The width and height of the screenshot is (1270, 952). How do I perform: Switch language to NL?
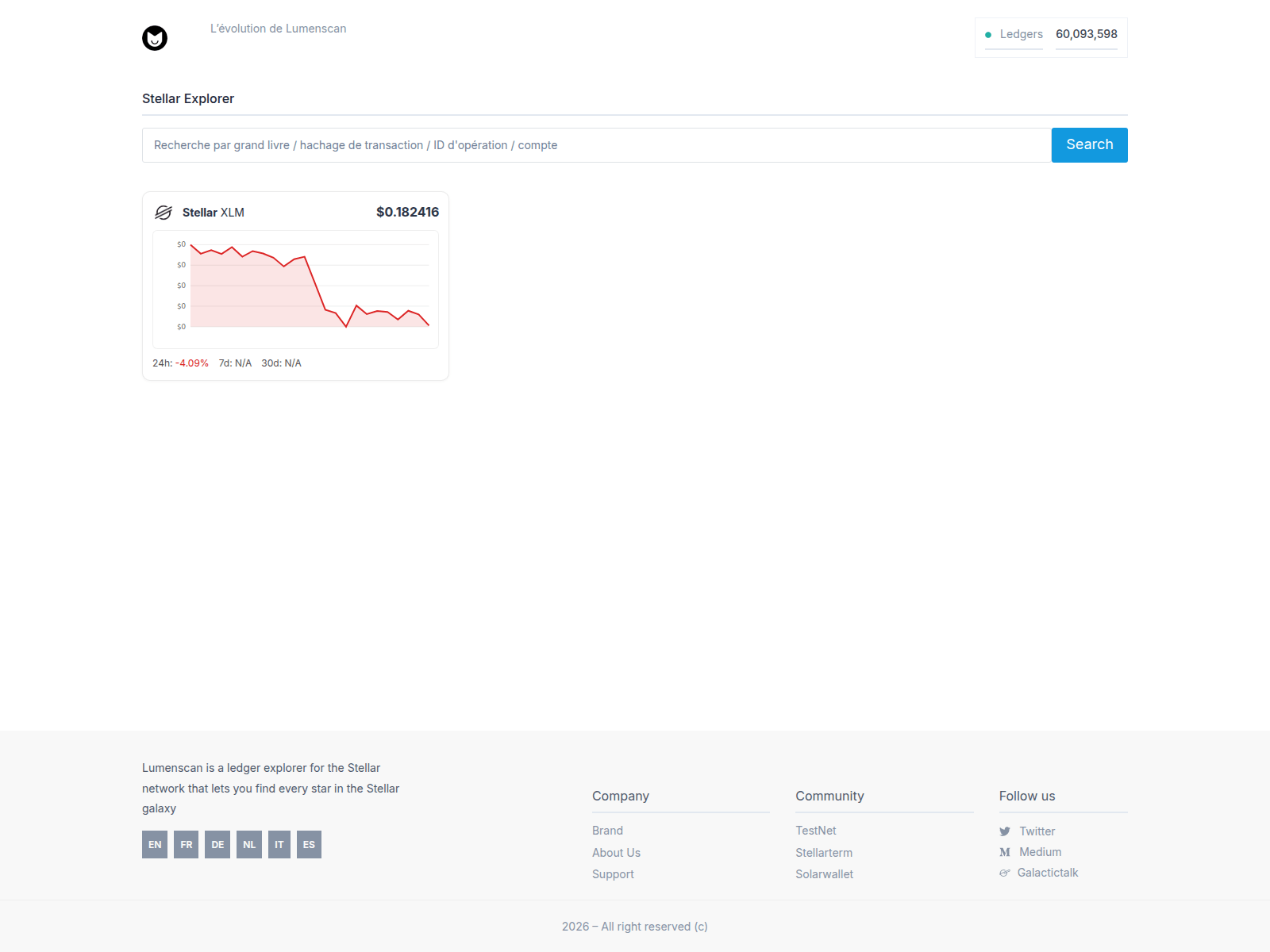pyautogui.click(x=249, y=845)
